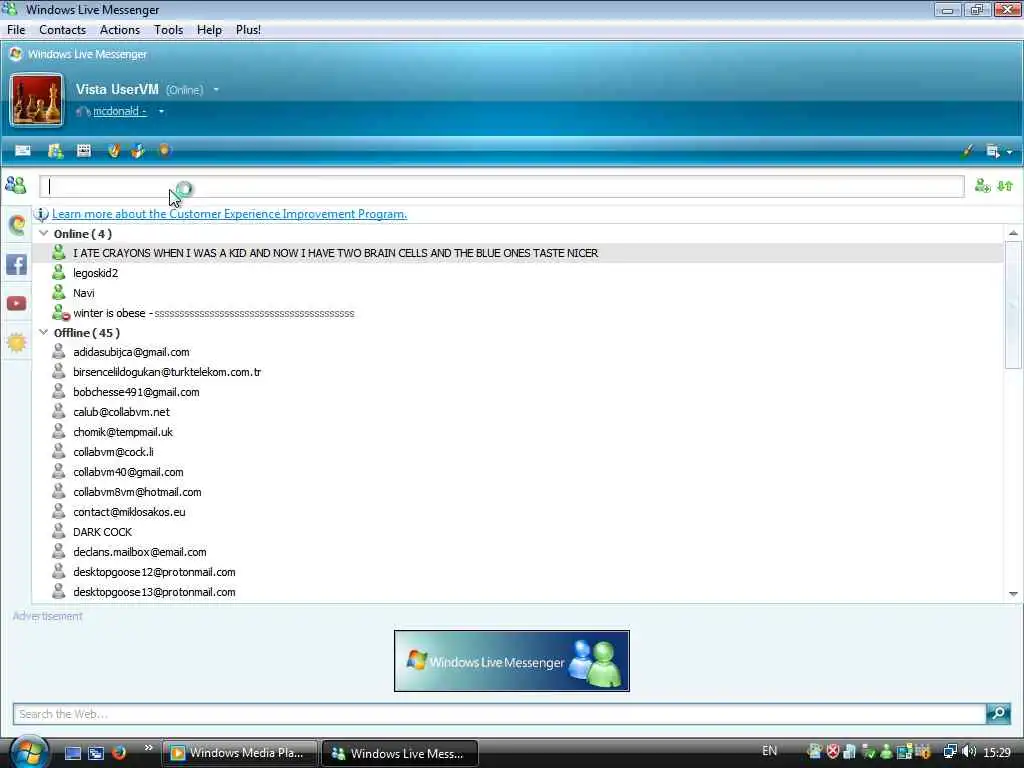Click the Messenger butterfly toolbar icon
Screen dimensions: 1024x768
[138, 151]
